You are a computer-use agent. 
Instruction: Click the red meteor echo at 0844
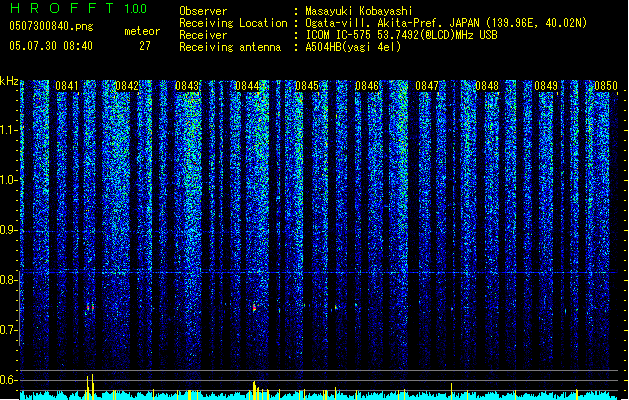click(254, 308)
